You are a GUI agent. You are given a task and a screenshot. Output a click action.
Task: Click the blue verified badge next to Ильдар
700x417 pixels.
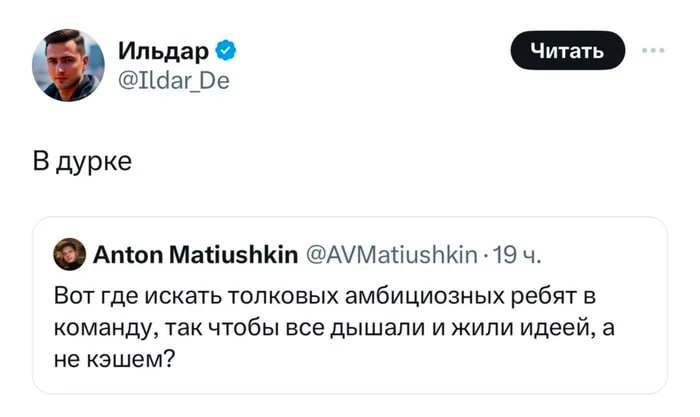(x=227, y=50)
